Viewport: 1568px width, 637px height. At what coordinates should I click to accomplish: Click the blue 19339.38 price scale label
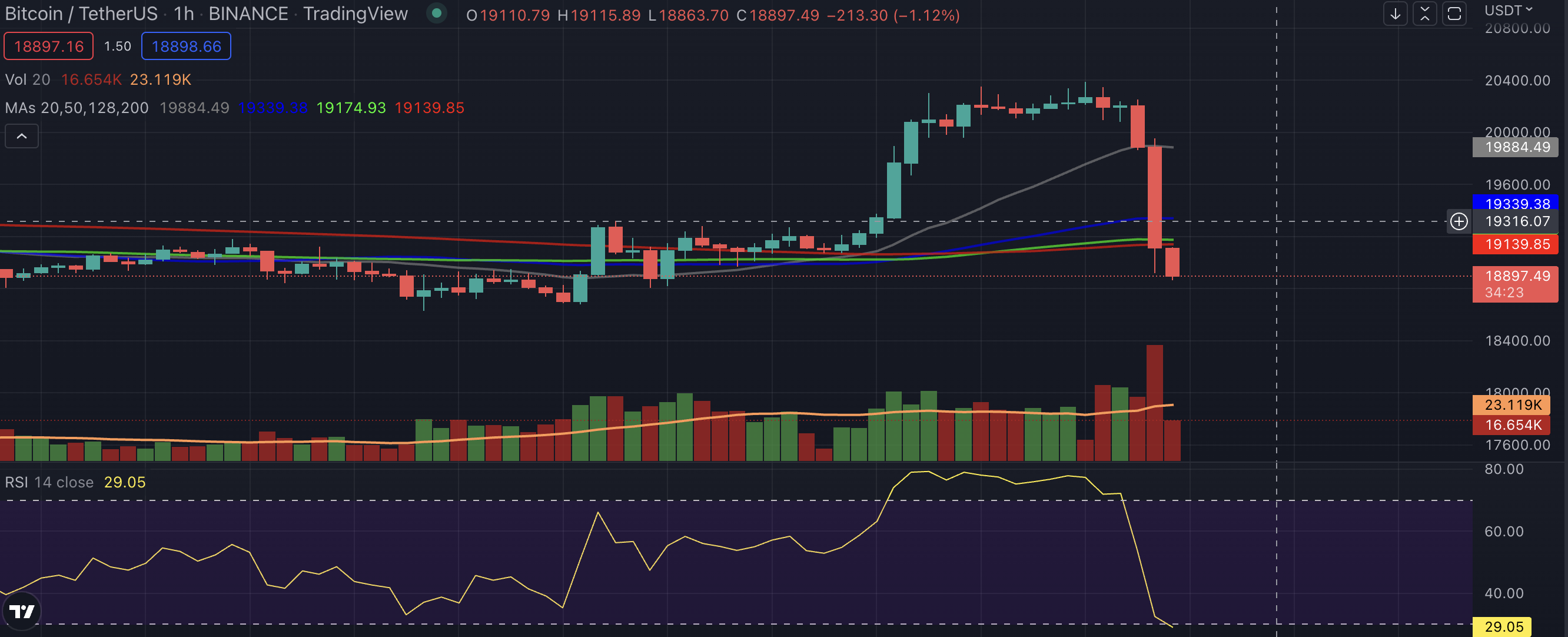point(1515,203)
